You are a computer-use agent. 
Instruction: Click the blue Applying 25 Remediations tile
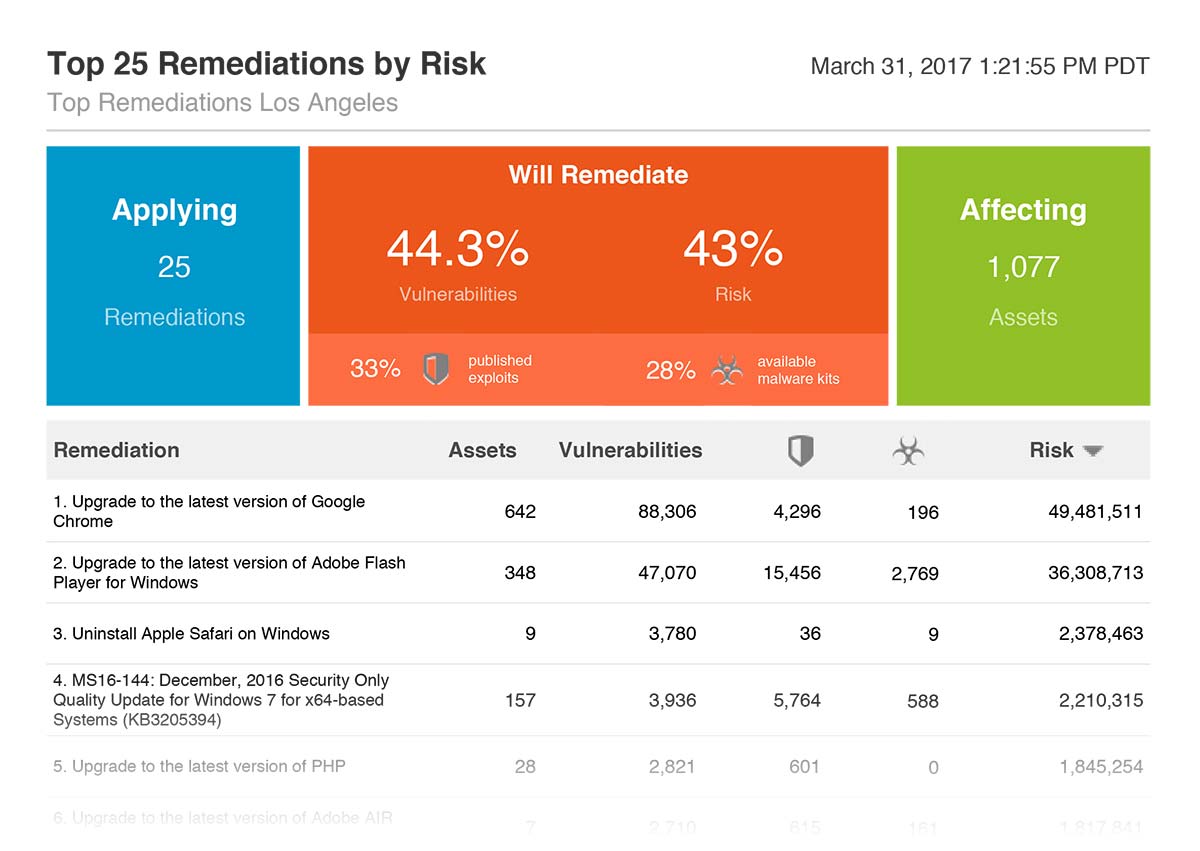click(174, 275)
